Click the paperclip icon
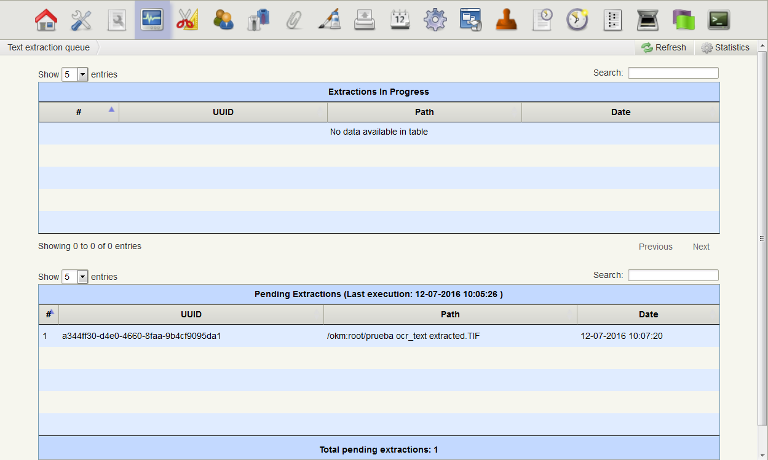Screen dimensions: 768x460 pos(294,20)
